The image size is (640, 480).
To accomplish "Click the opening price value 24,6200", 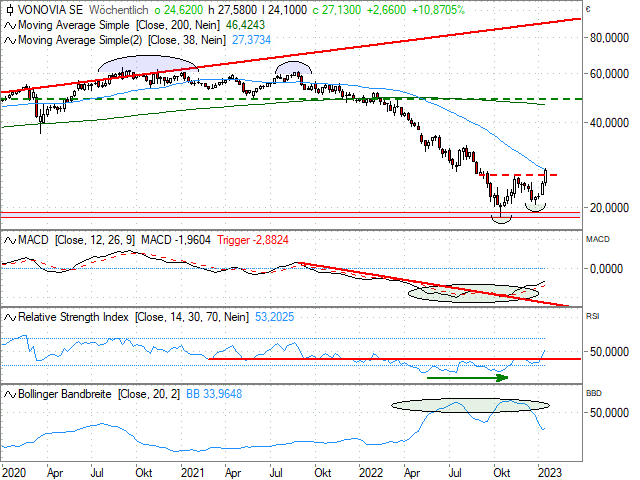I will click(x=184, y=10).
